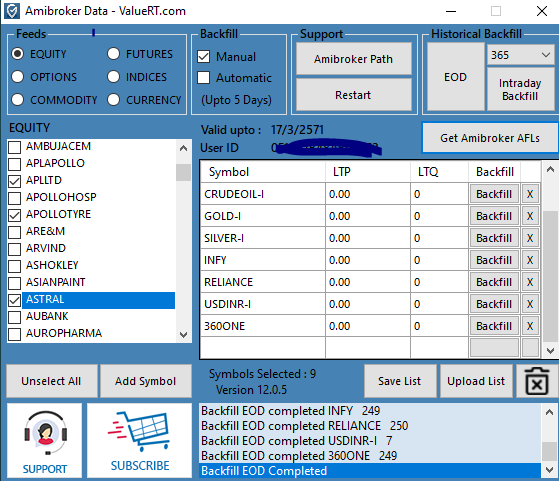Image resolution: width=559 pixels, height=481 pixels.
Task: Click the symbol table scroll-down arrow
Action: pos(550,351)
